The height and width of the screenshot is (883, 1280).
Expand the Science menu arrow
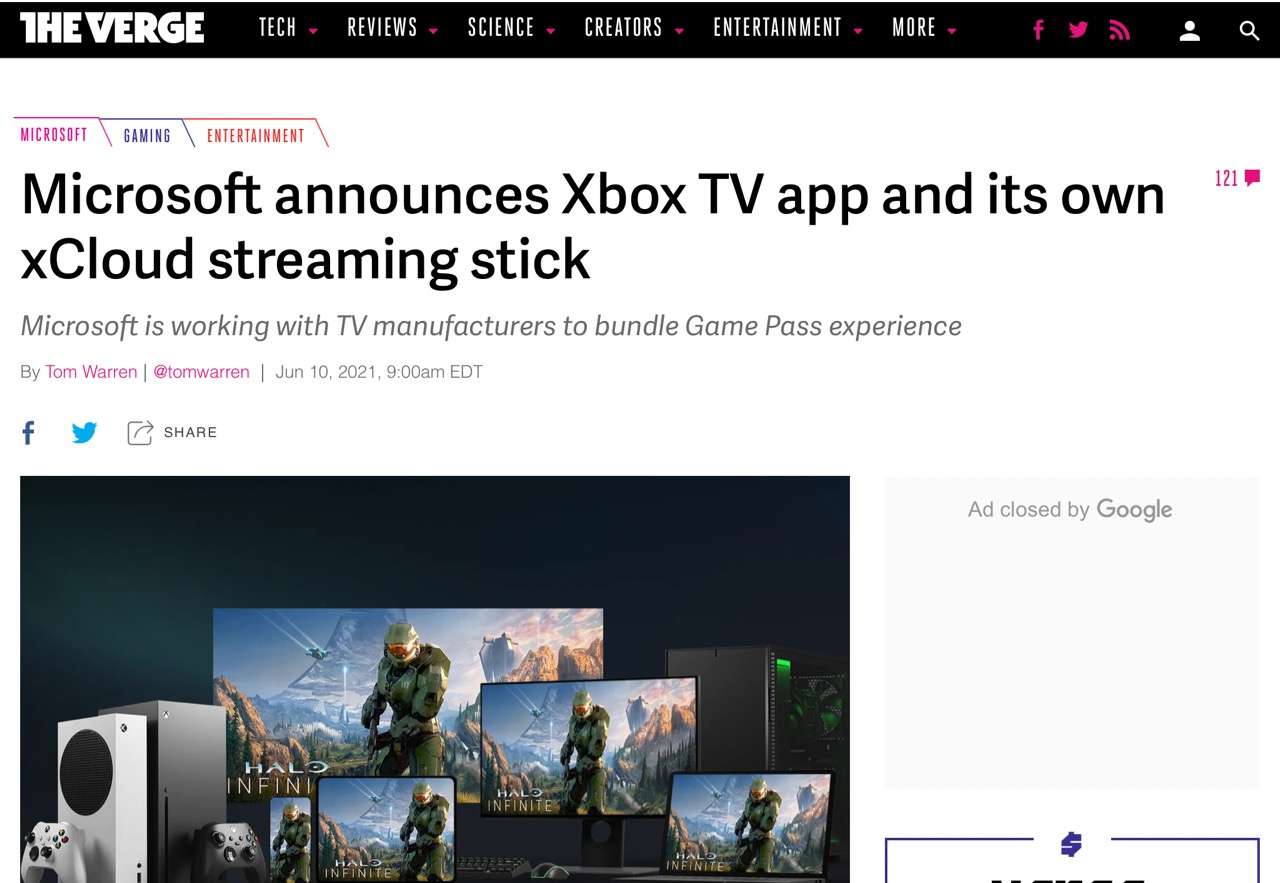(x=550, y=31)
